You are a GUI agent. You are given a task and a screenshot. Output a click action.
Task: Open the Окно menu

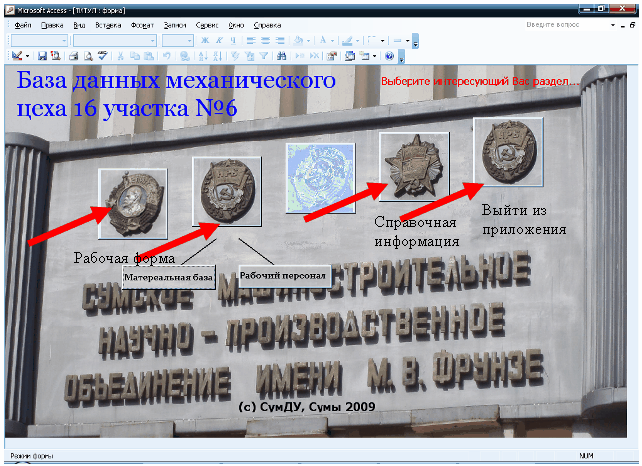236,25
